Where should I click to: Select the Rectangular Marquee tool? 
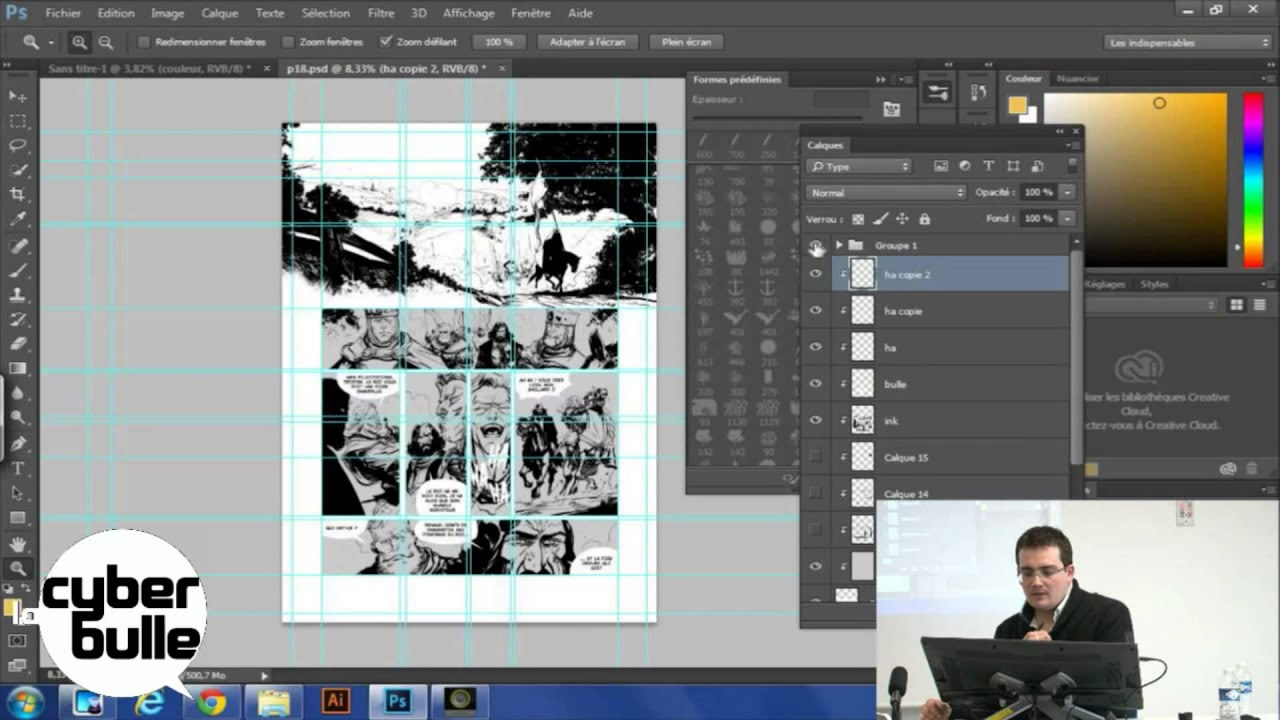click(18, 121)
